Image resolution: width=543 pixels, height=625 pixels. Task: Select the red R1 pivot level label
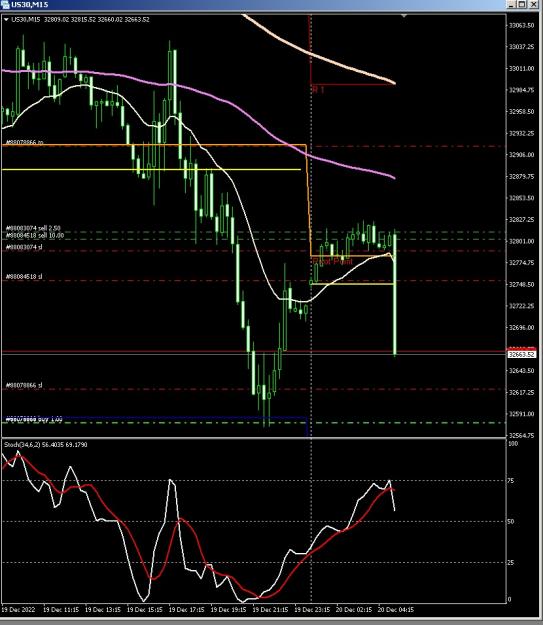(318, 90)
